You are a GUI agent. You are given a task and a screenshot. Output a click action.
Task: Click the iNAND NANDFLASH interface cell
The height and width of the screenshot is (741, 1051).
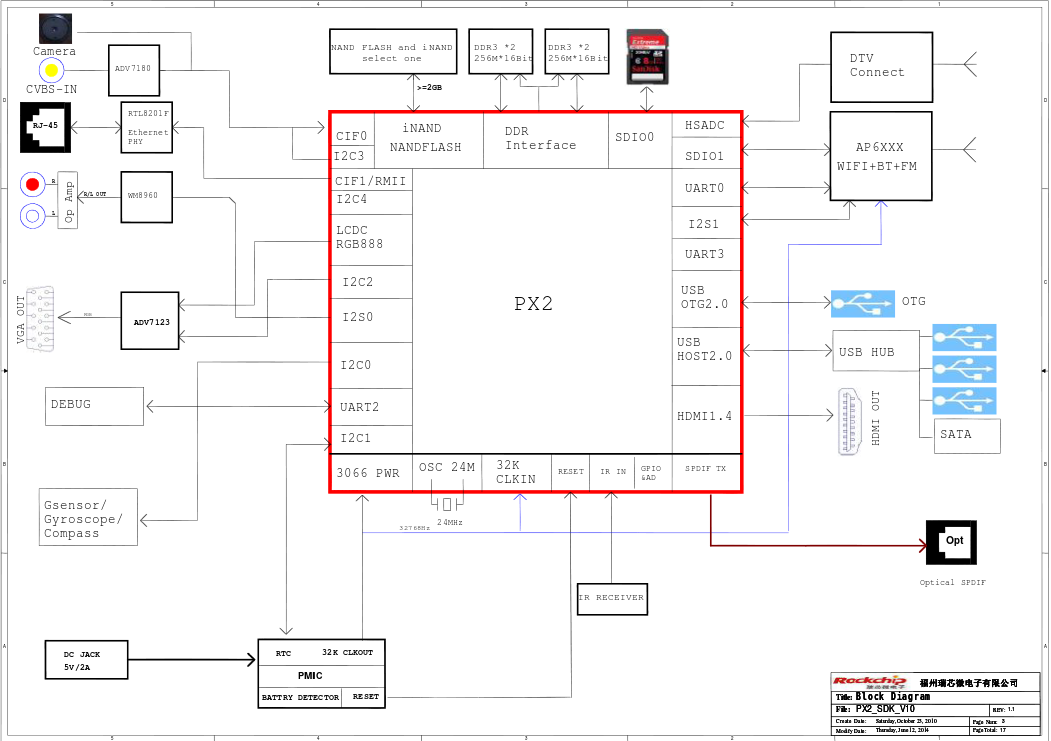428,139
